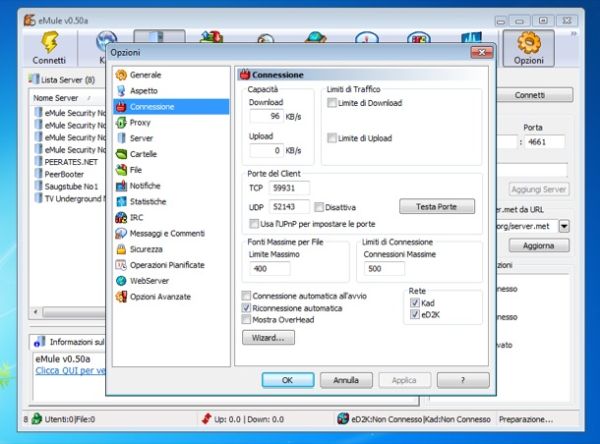Open Cartelle settings category

[x=143, y=154]
